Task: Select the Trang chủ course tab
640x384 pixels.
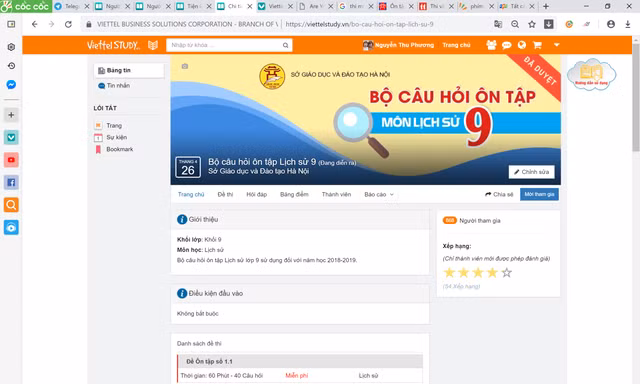Action: 191,194
